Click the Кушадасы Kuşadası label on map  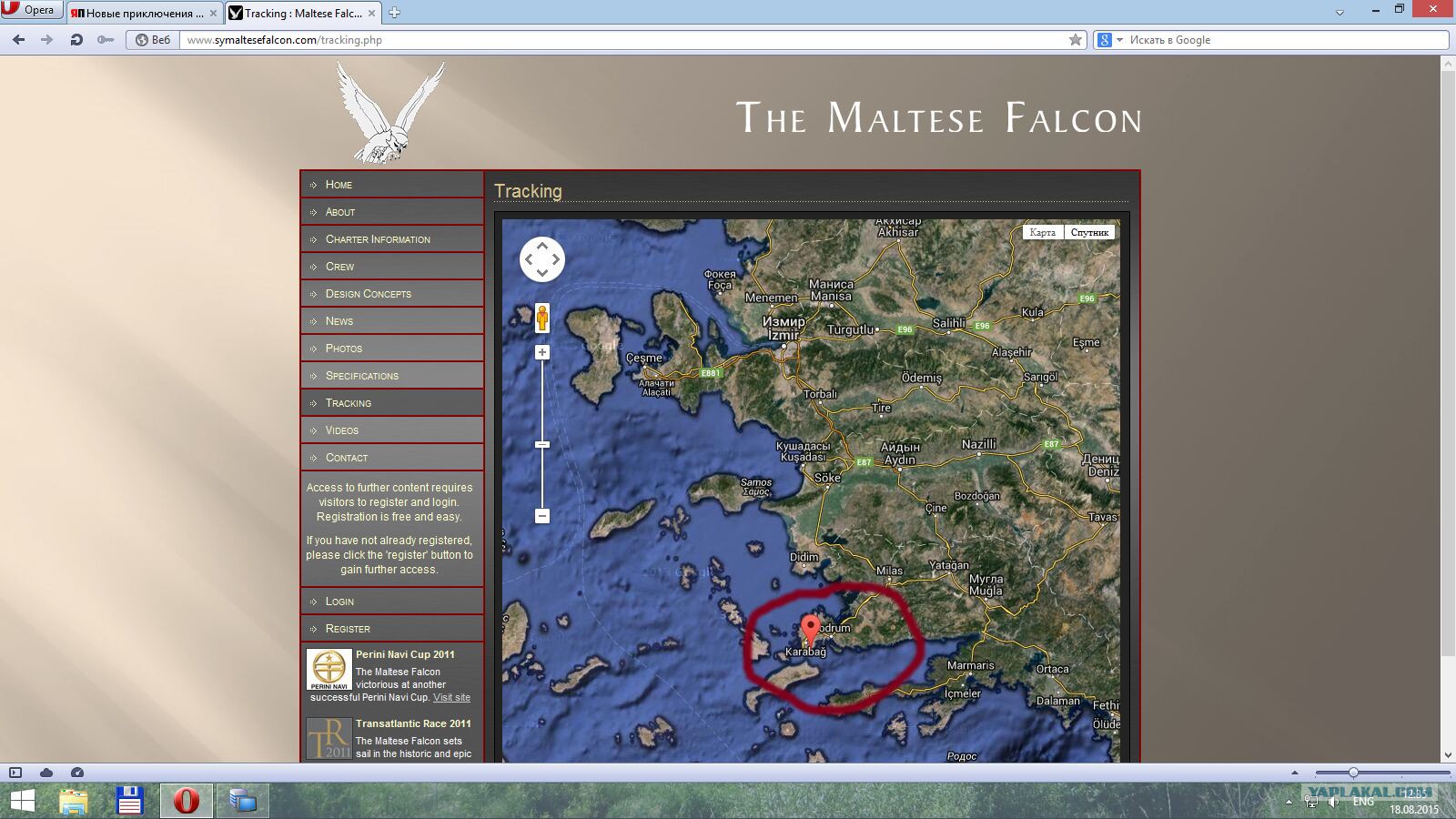click(x=804, y=451)
